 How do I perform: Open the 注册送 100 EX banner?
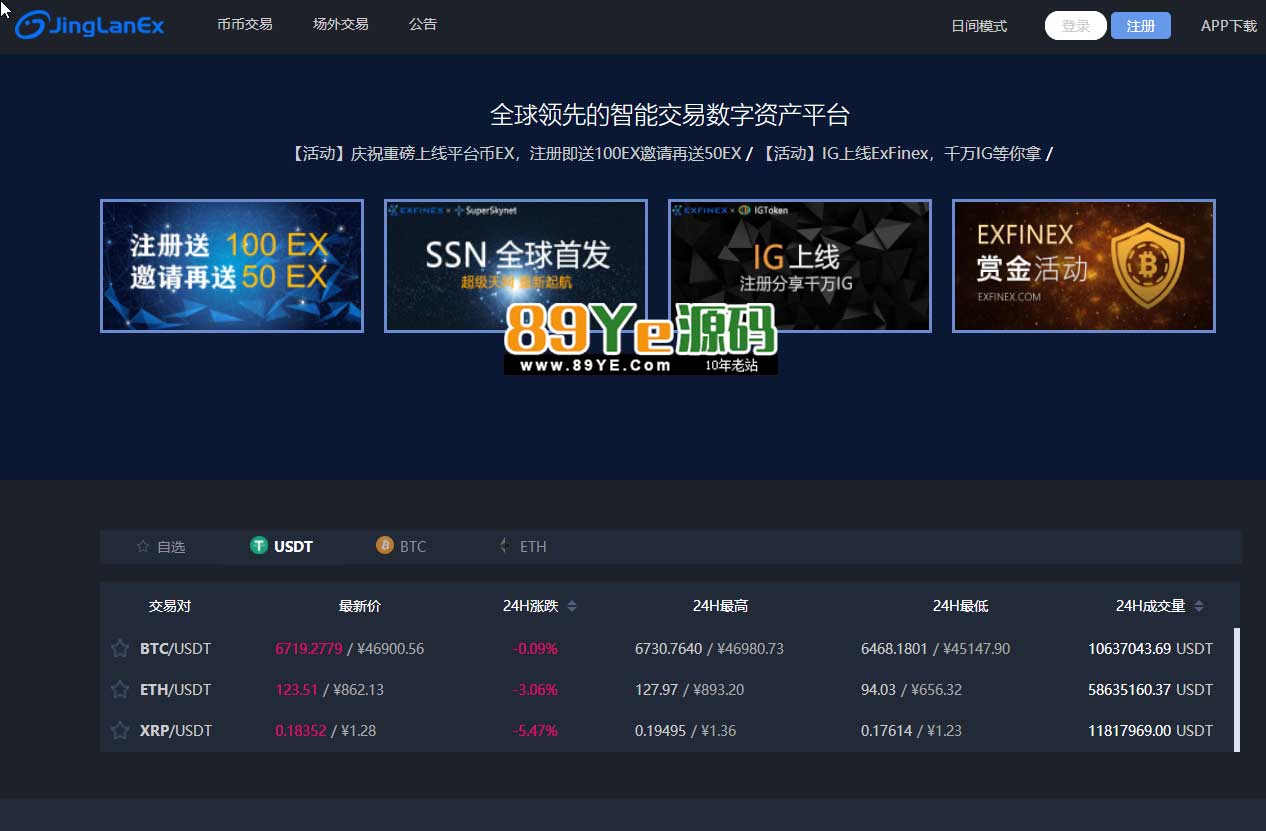point(232,266)
